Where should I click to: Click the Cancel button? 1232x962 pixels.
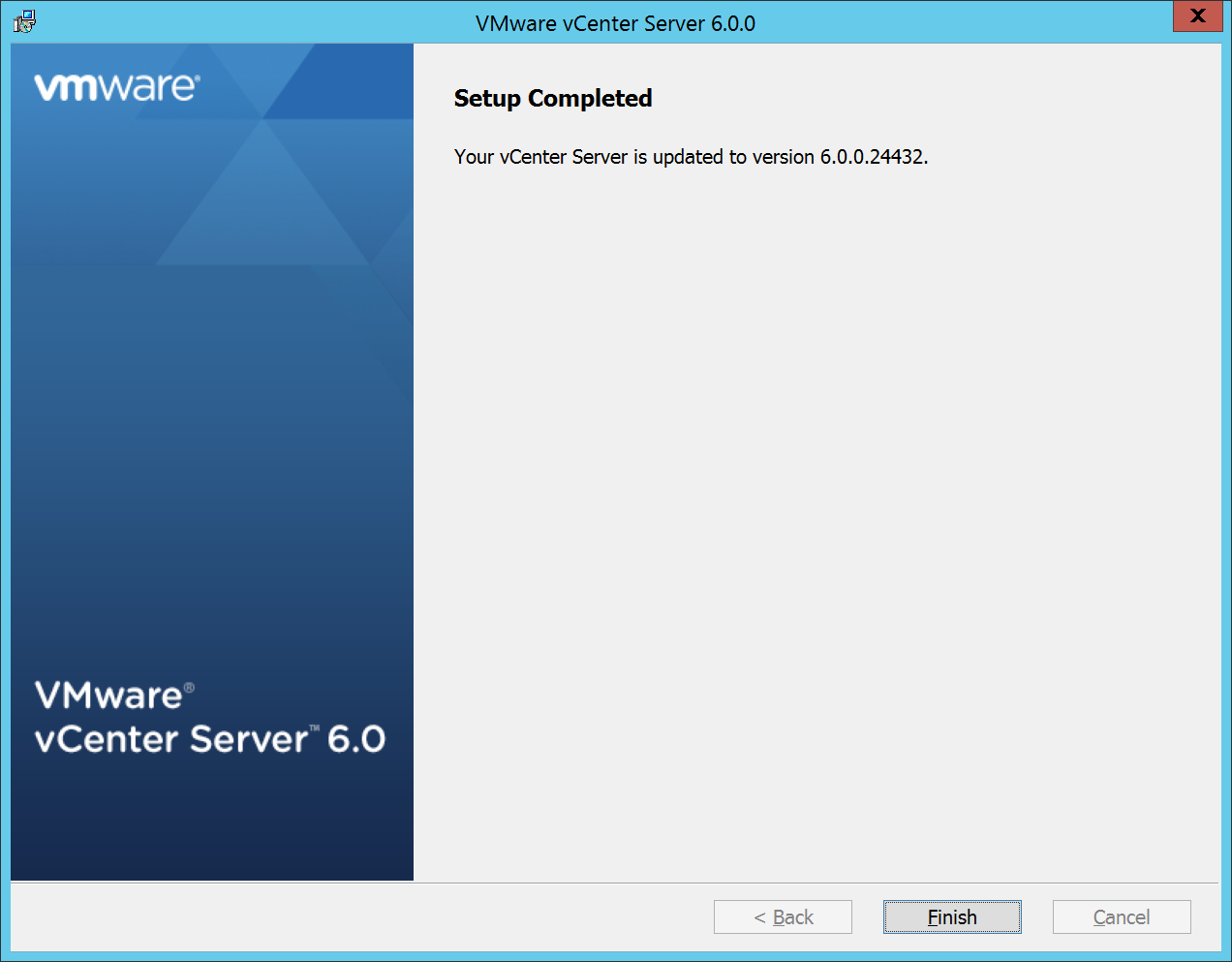point(1121,917)
